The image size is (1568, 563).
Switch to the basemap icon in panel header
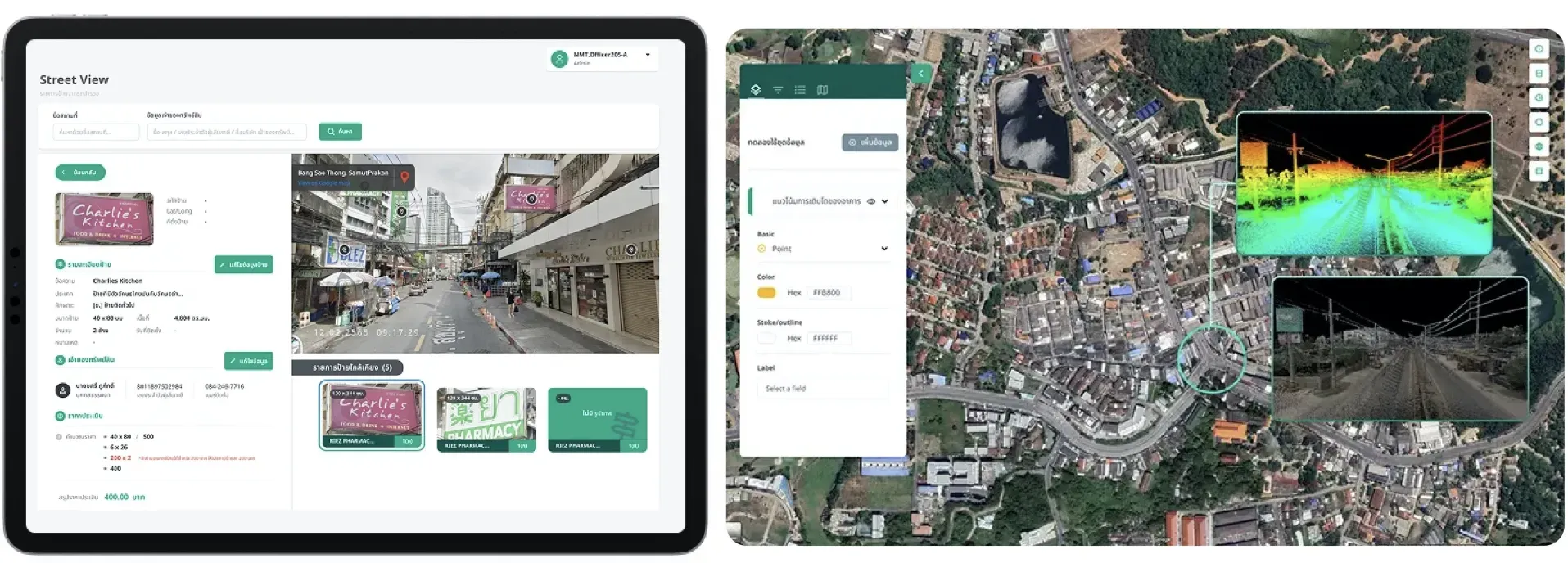(x=822, y=90)
